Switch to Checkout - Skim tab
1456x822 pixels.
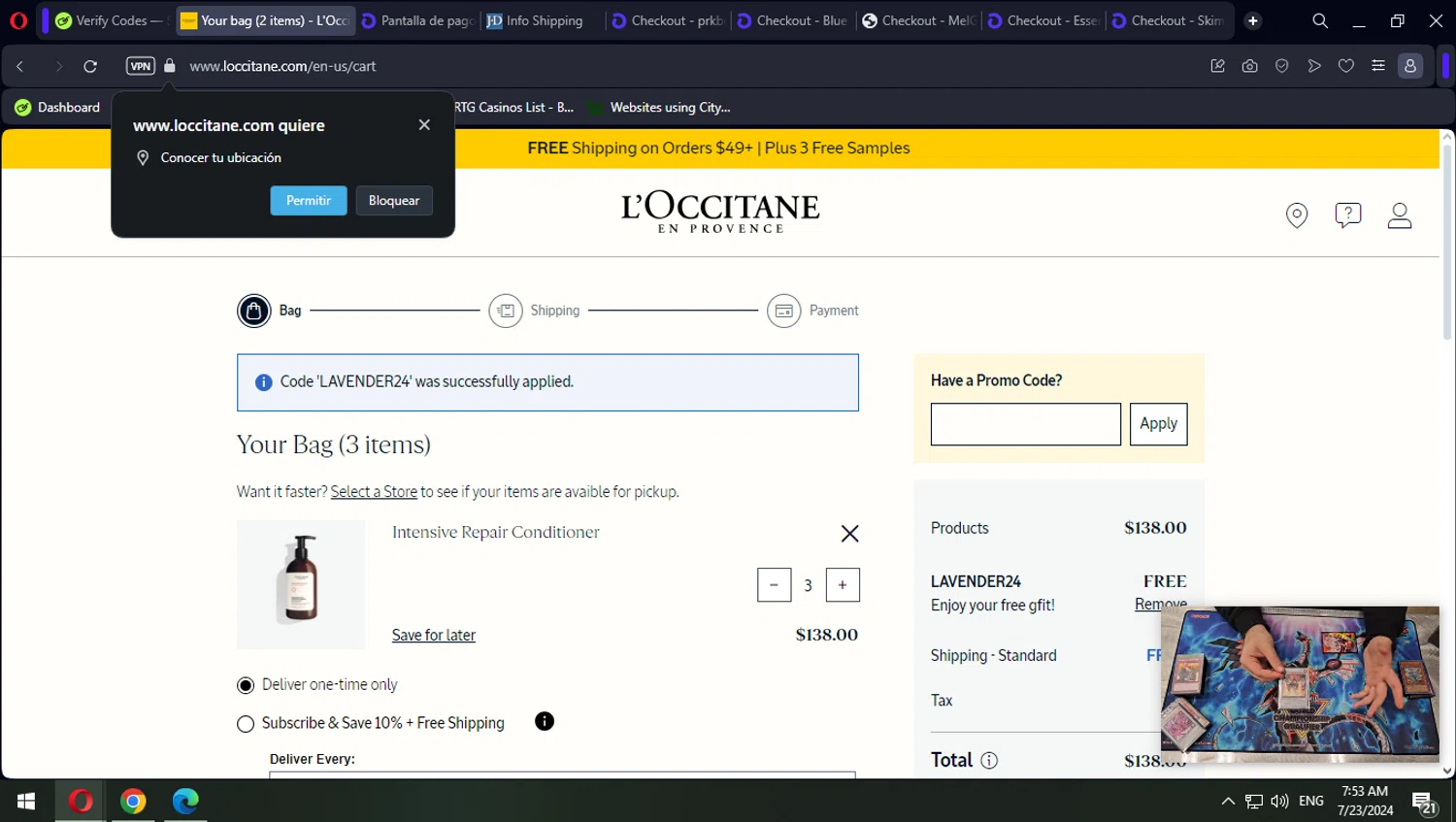[1169, 20]
